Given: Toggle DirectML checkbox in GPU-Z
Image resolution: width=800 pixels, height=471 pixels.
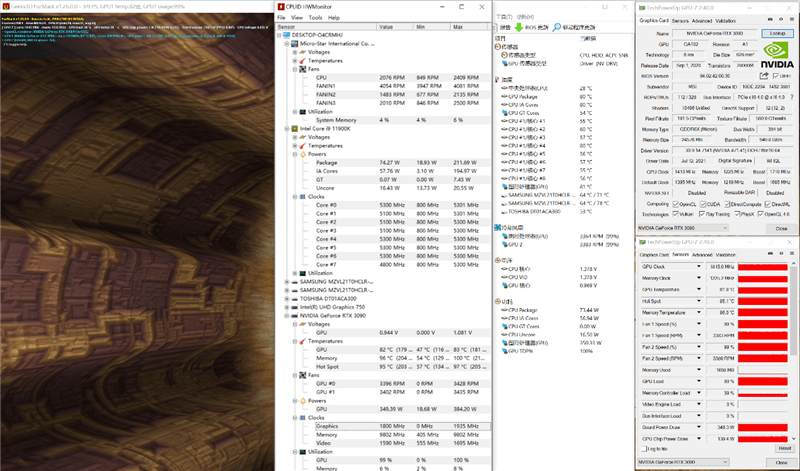Looking at the screenshot, I should point(767,204).
